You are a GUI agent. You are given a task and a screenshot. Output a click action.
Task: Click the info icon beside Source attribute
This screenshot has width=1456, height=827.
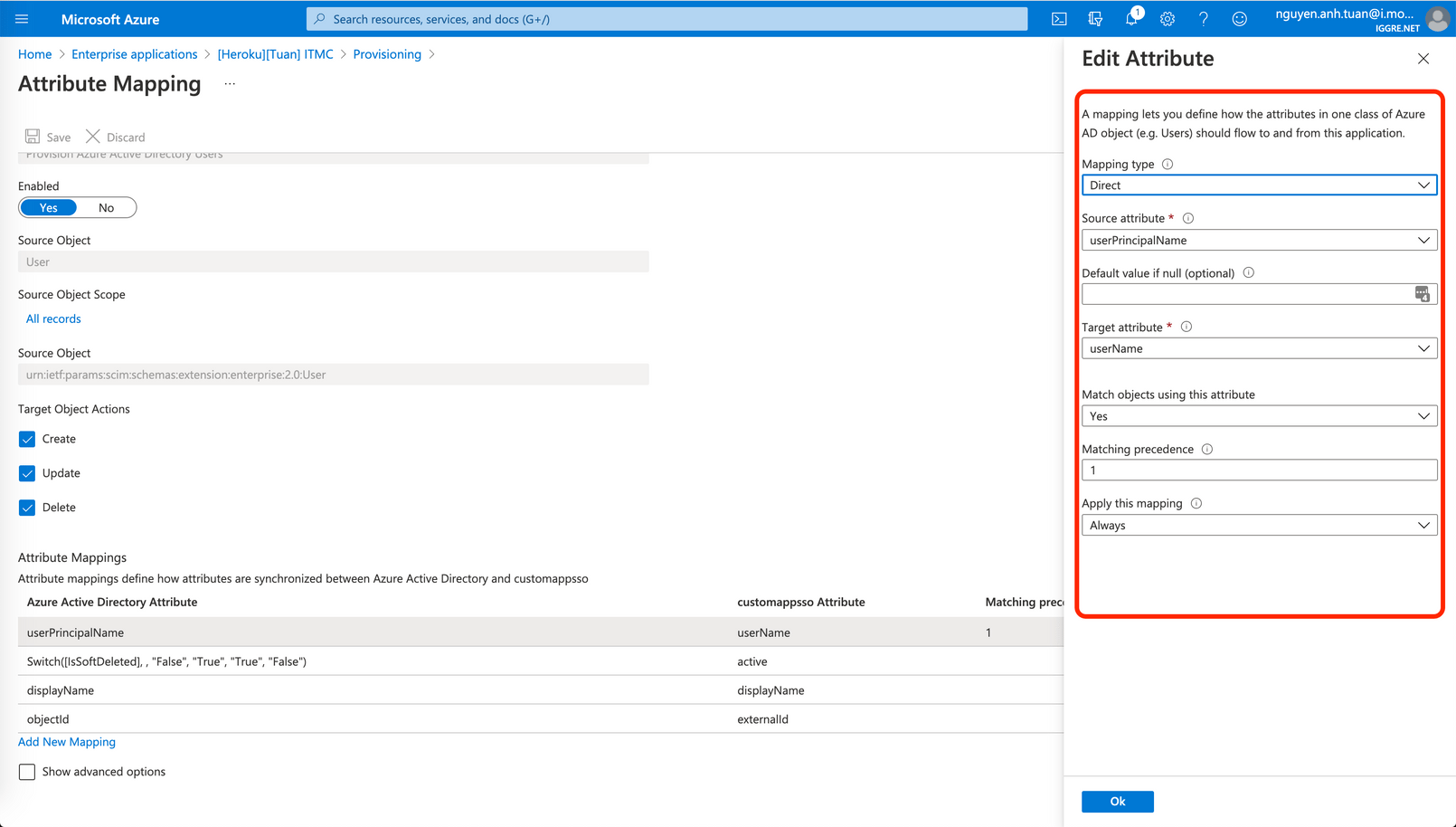coord(1188,218)
